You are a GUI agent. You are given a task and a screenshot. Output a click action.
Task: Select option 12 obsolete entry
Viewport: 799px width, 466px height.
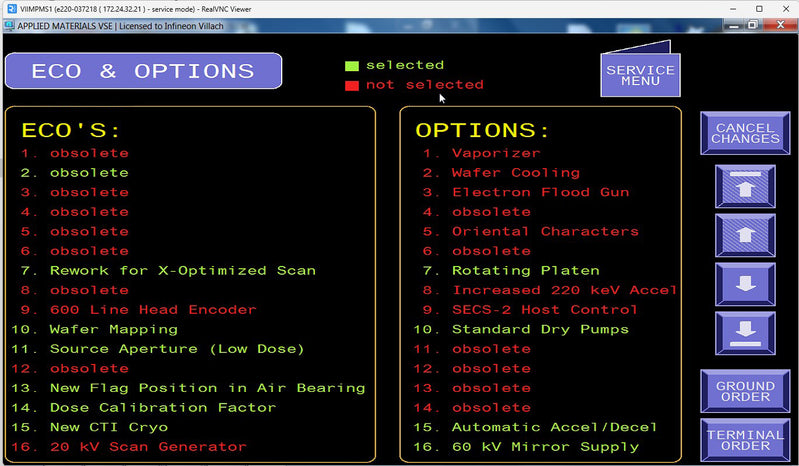472,369
